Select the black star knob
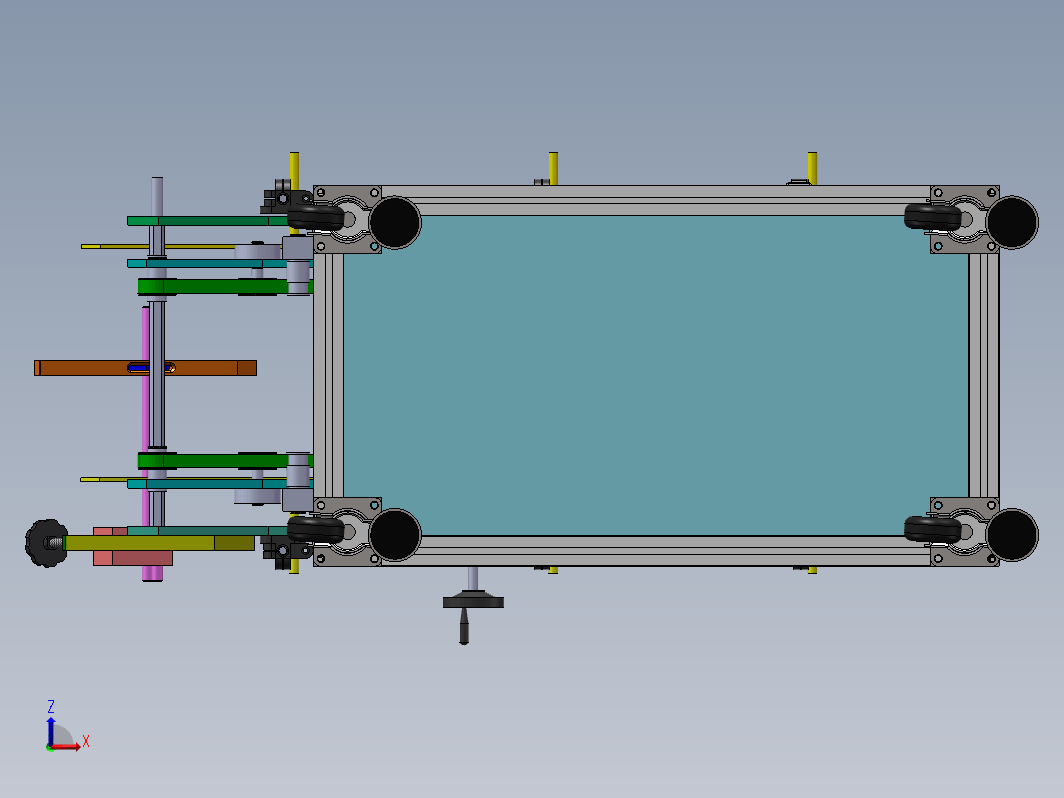 click(45, 543)
